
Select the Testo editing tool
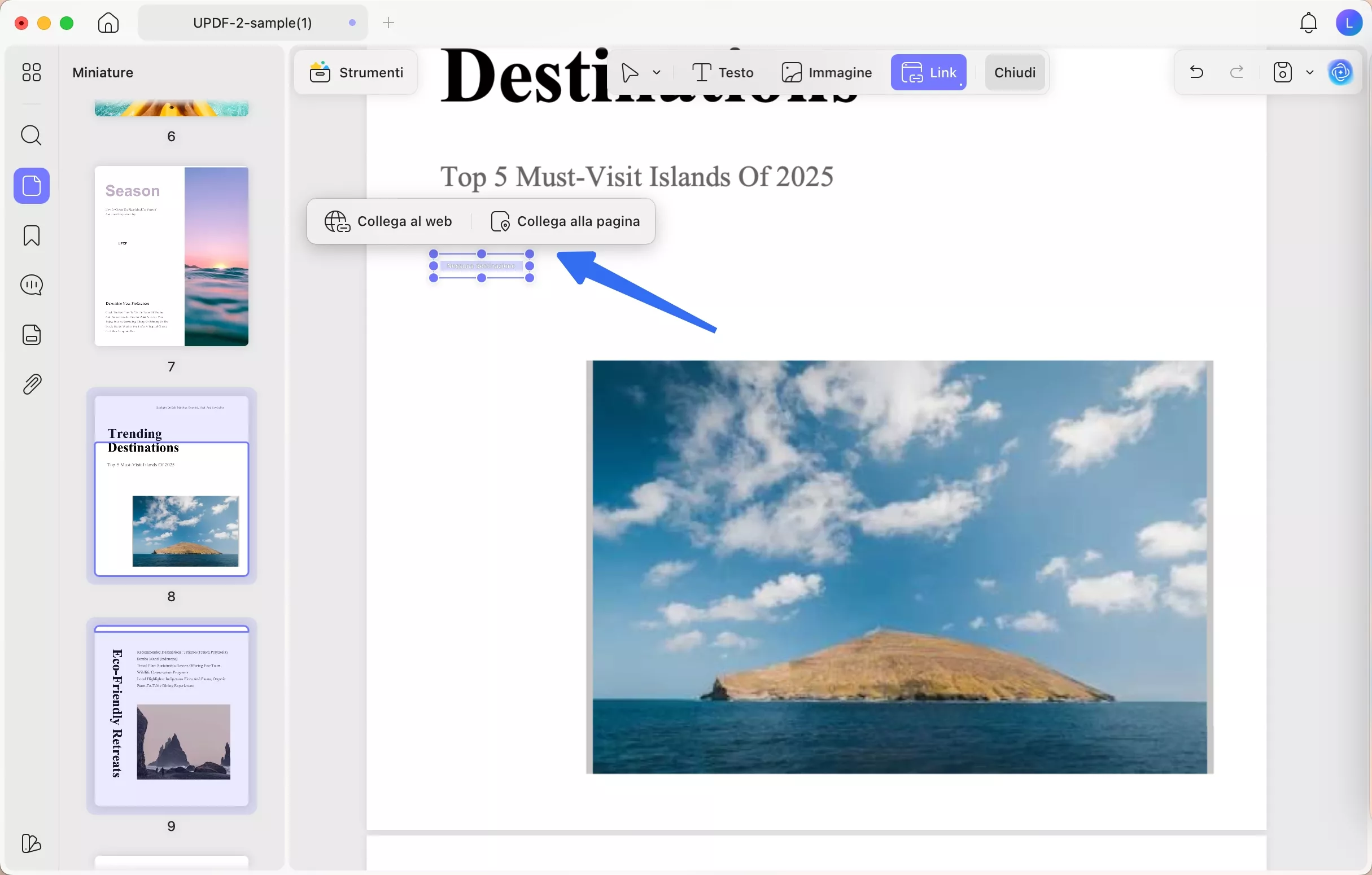(x=723, y=72)
